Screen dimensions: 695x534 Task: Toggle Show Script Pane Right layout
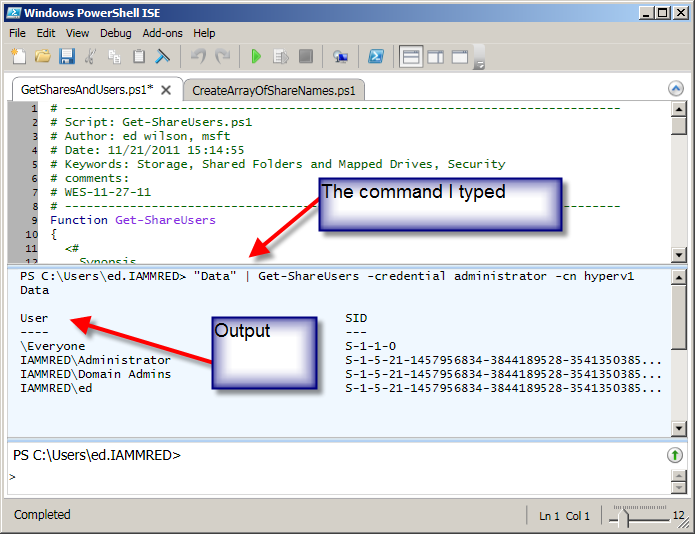tap(435, 57)
